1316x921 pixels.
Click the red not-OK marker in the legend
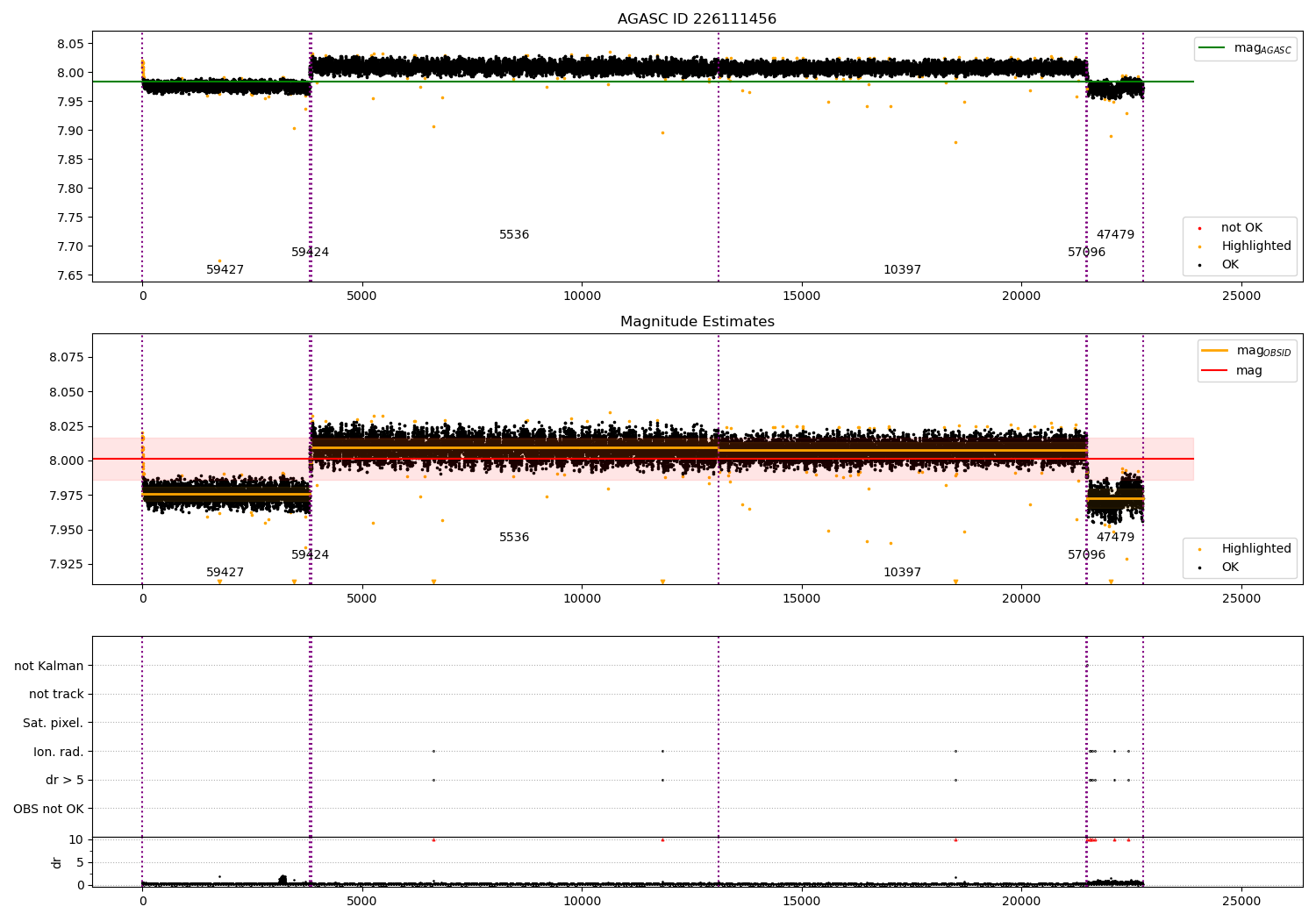point(1199,228)
